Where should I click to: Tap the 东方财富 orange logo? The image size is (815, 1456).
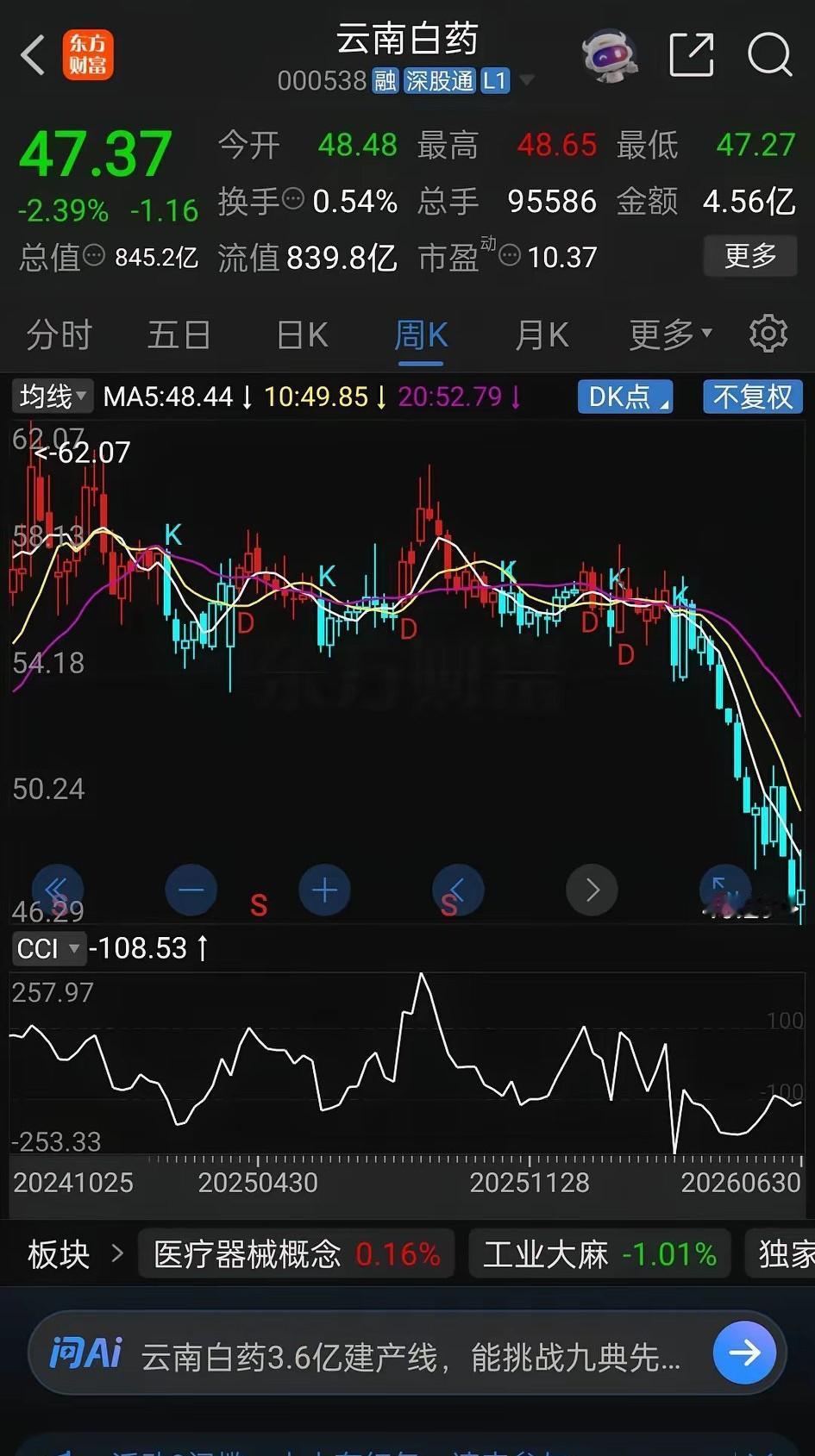88,55
